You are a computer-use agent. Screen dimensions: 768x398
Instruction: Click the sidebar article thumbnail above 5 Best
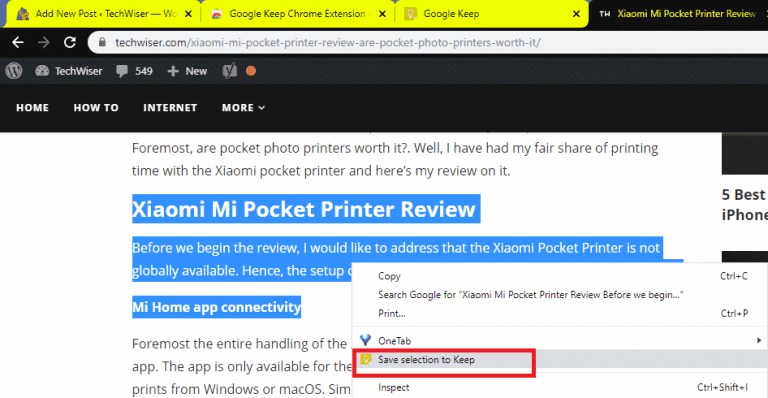[744, 153]
